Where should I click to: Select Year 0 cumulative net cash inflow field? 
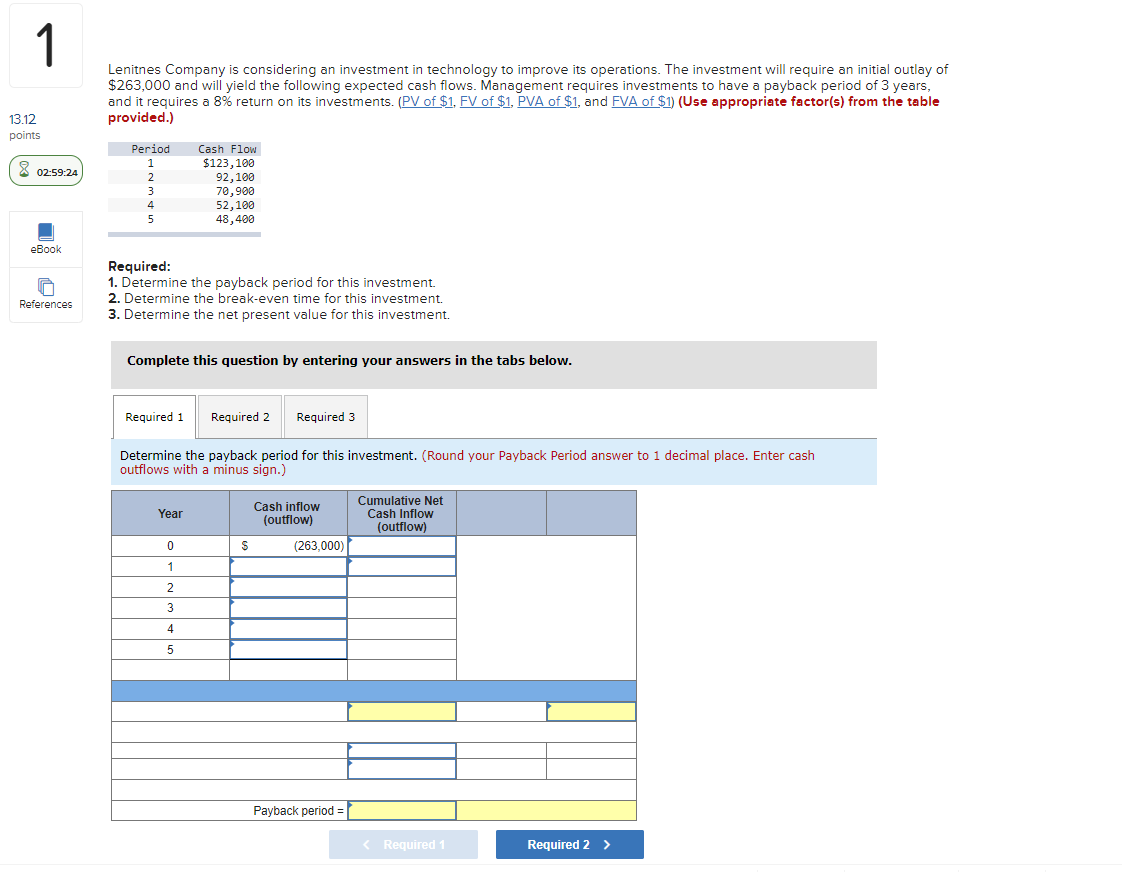coord(402,546)
